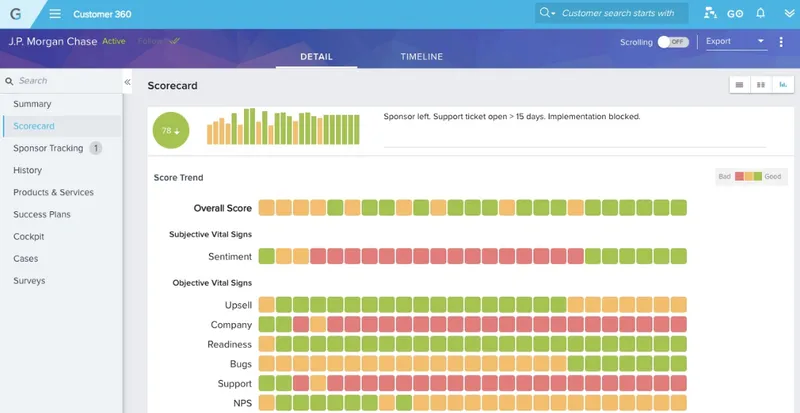Click the Score Trend heading
Viewport: 800px width, 413px height.
tap(179, 178)
